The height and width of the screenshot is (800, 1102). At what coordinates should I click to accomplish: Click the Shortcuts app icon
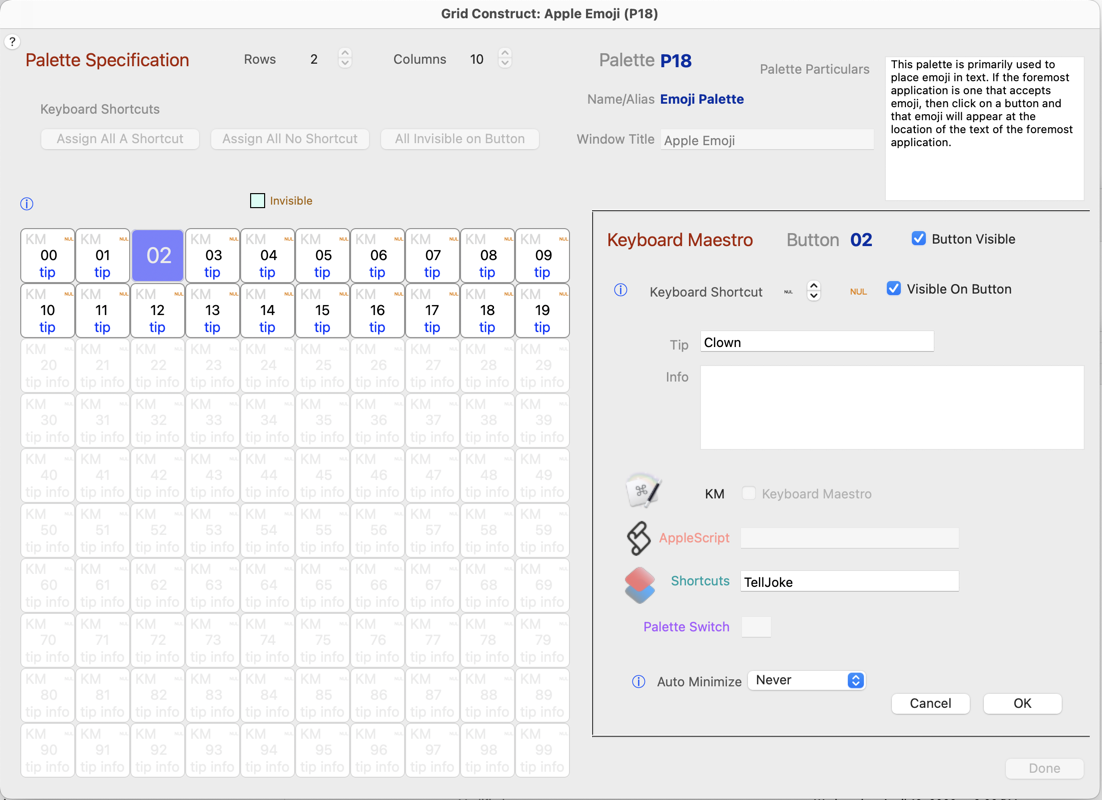click(640, 584)
